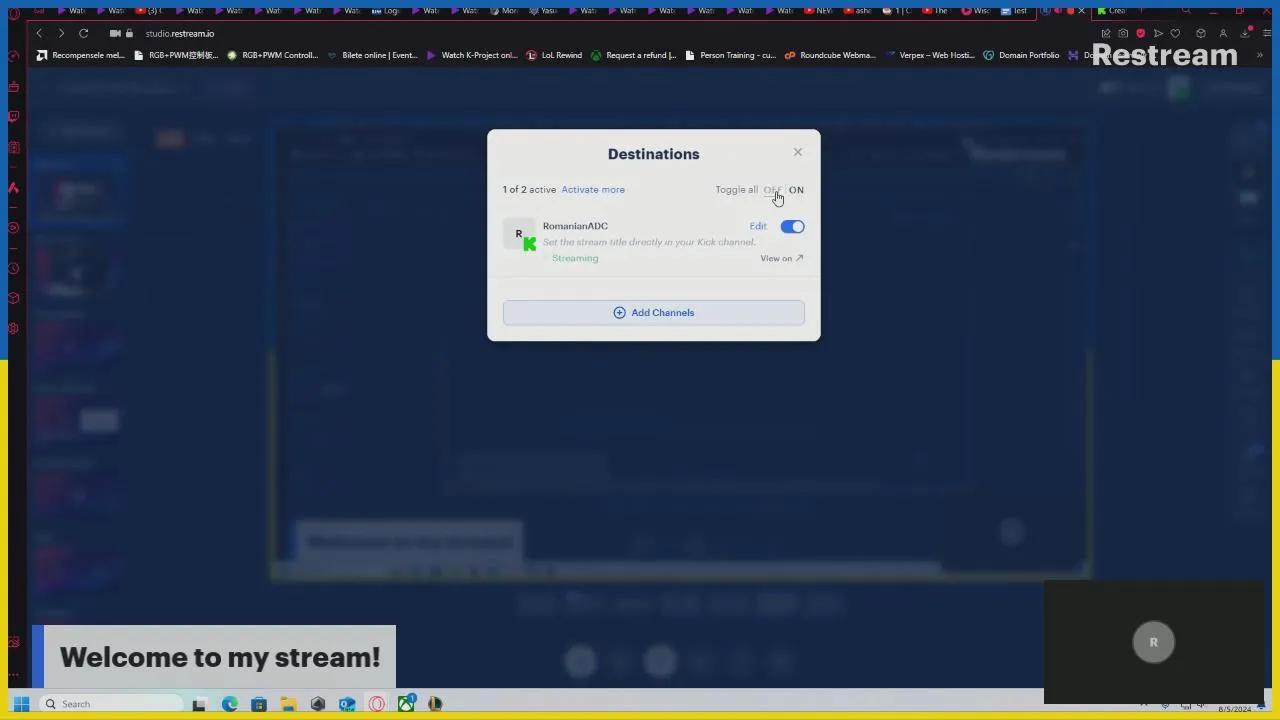Open the Domain Portfolio bookmark

(1021, 56)
